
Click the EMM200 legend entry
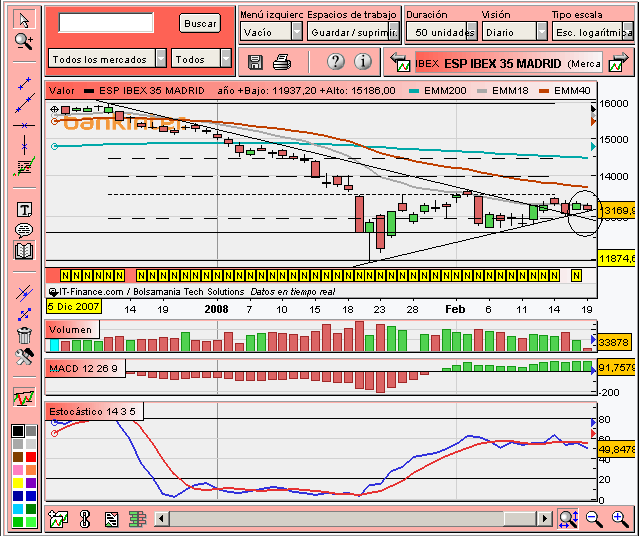coord(438,90)
